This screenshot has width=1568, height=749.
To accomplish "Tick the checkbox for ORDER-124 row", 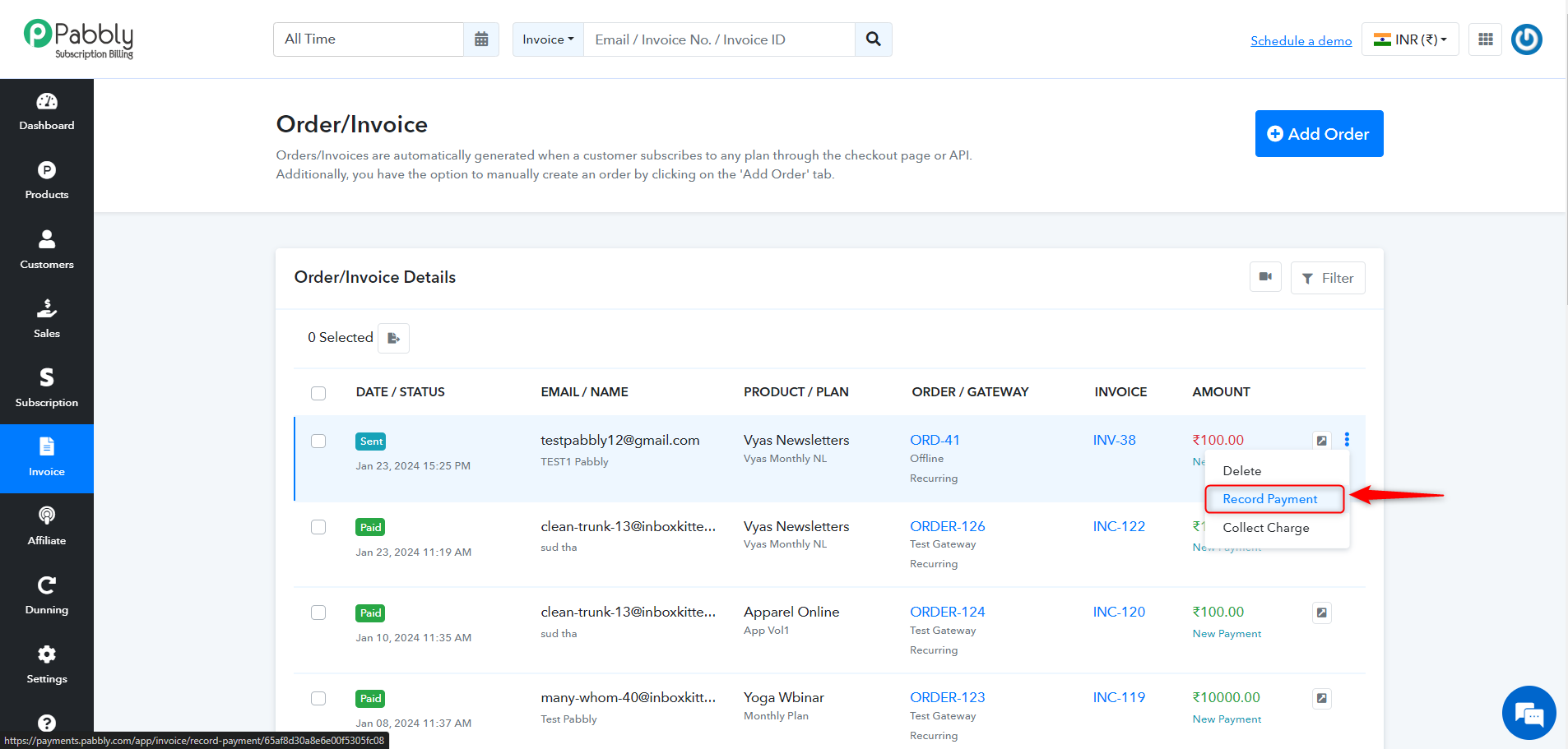I will point(318,613).
